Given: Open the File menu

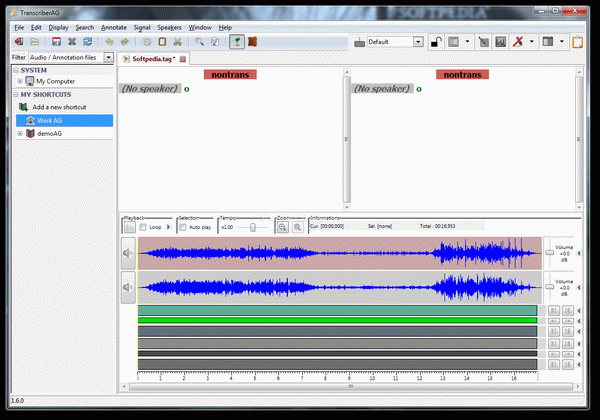Looking at the screenshot, I should [19, 28].
